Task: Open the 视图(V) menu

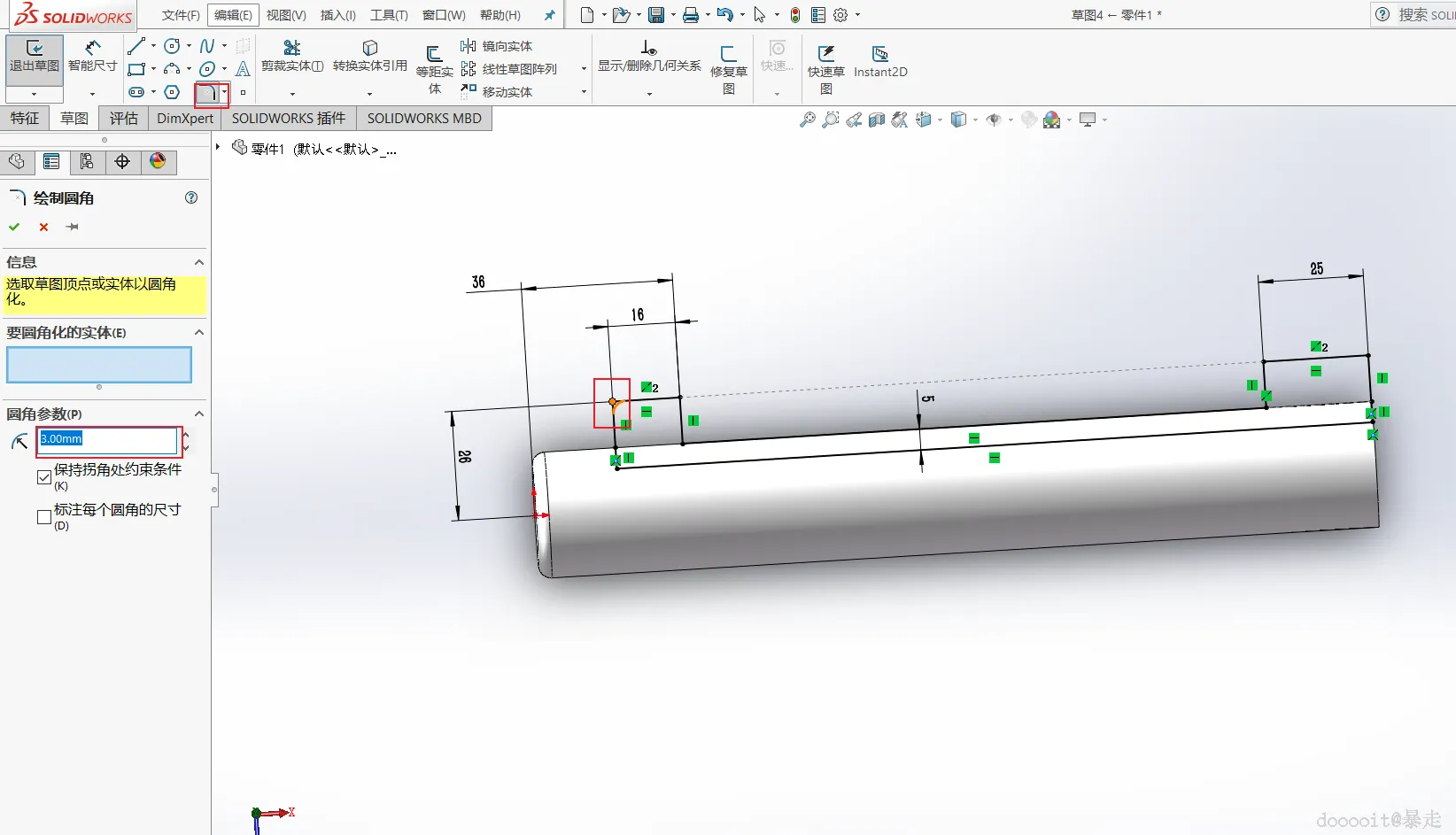Action: 286,15
